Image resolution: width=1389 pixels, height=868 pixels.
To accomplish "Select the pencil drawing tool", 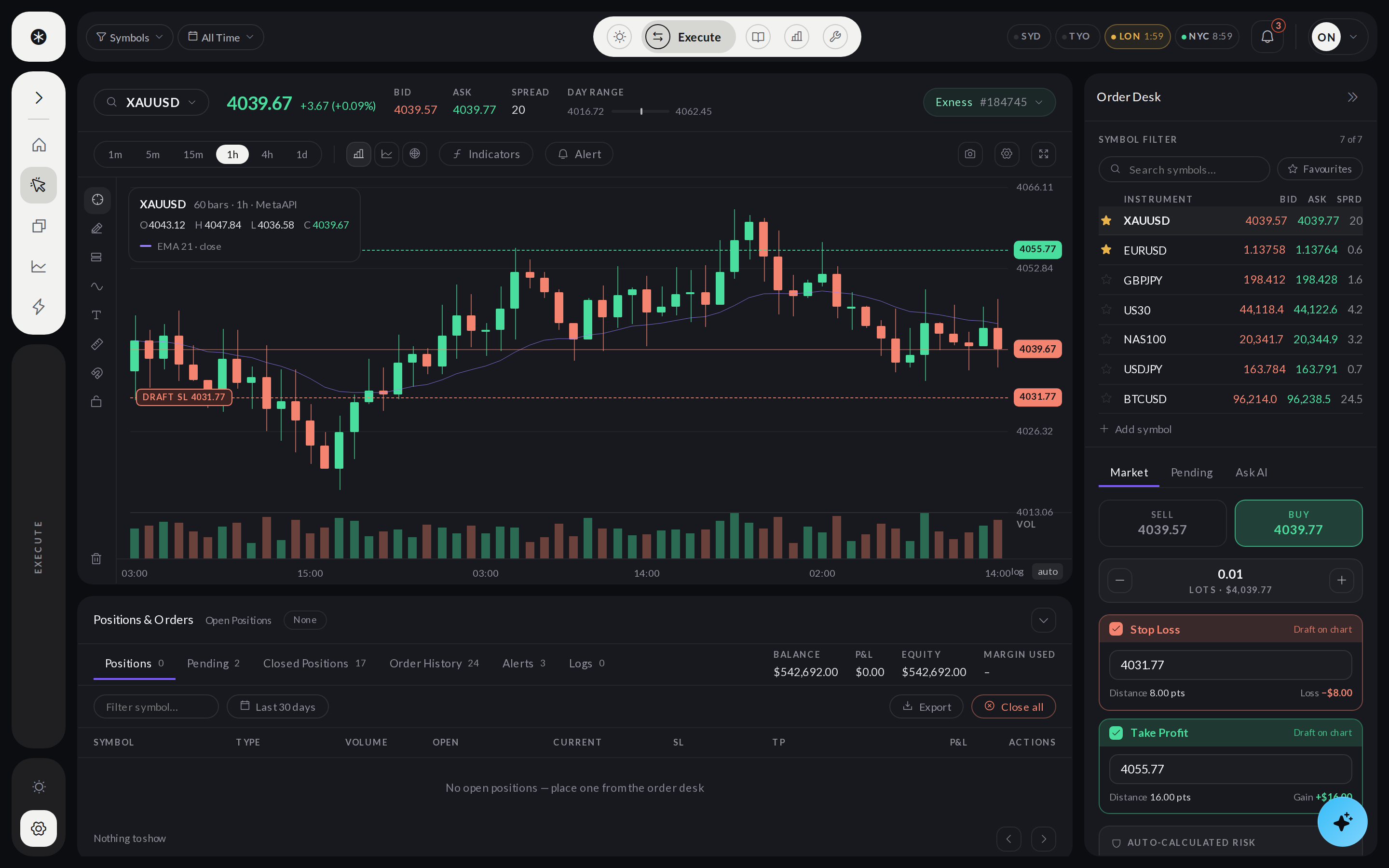I will (x=97, y=229).
